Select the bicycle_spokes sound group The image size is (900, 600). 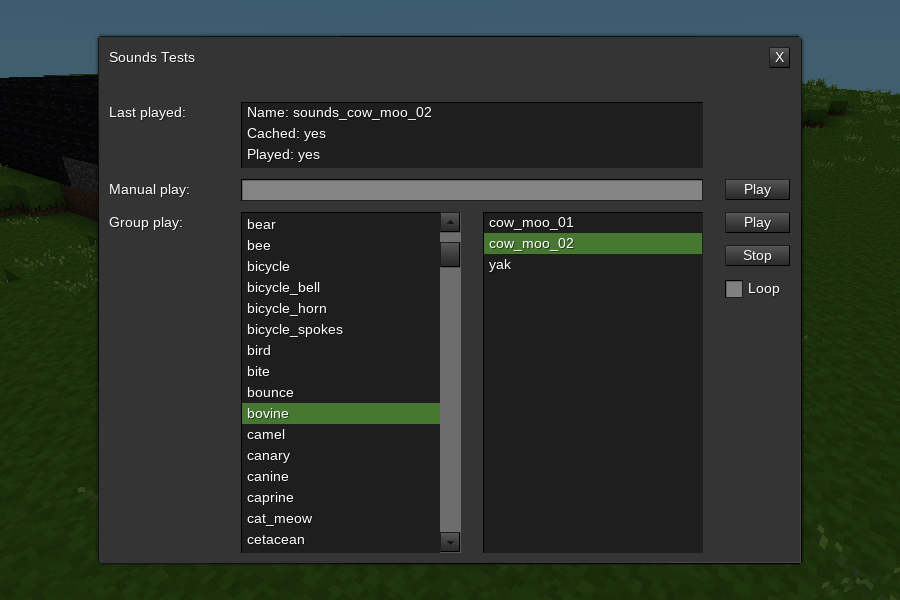tap(341, 330)
